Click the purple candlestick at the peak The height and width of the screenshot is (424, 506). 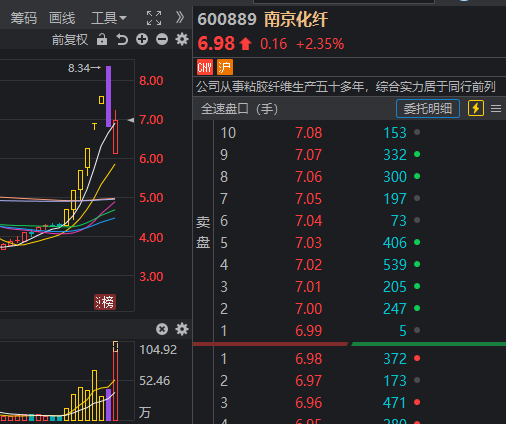pos(109,96)
